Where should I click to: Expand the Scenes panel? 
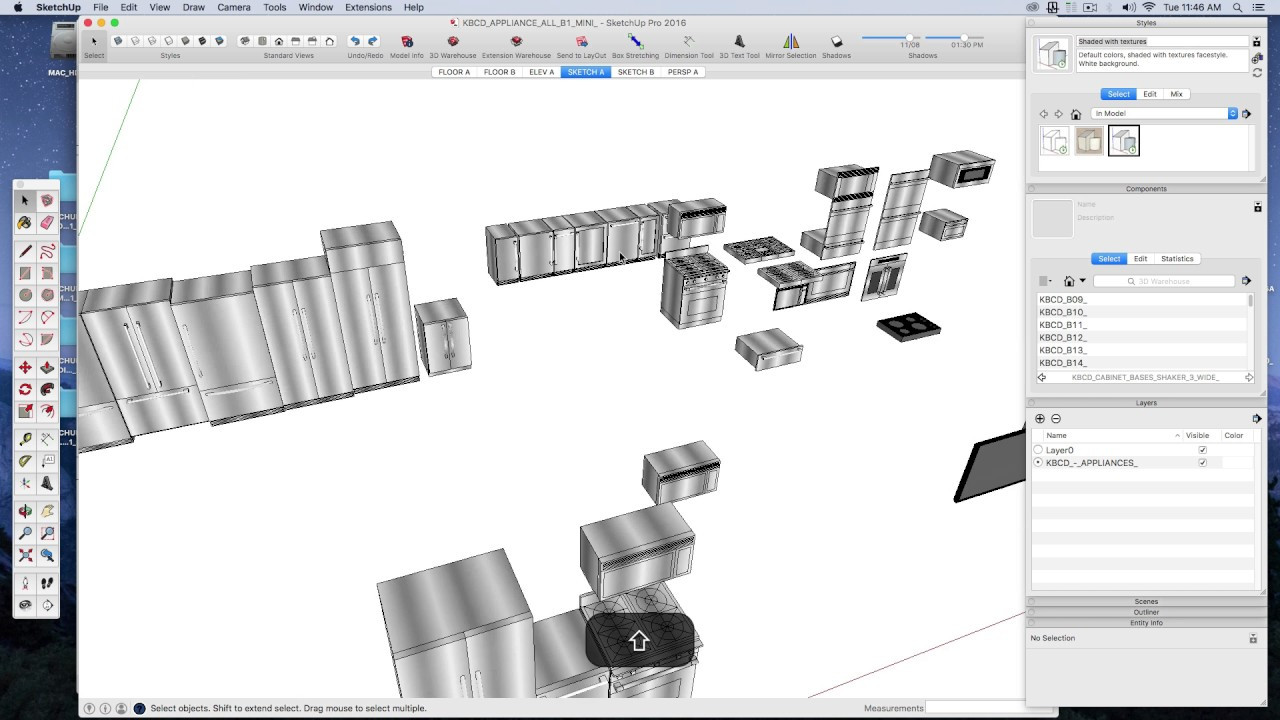[1146, 602]
